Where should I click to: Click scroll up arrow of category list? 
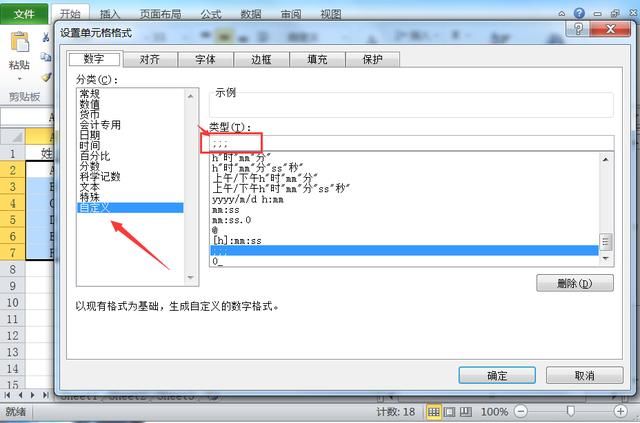point(191,96)
